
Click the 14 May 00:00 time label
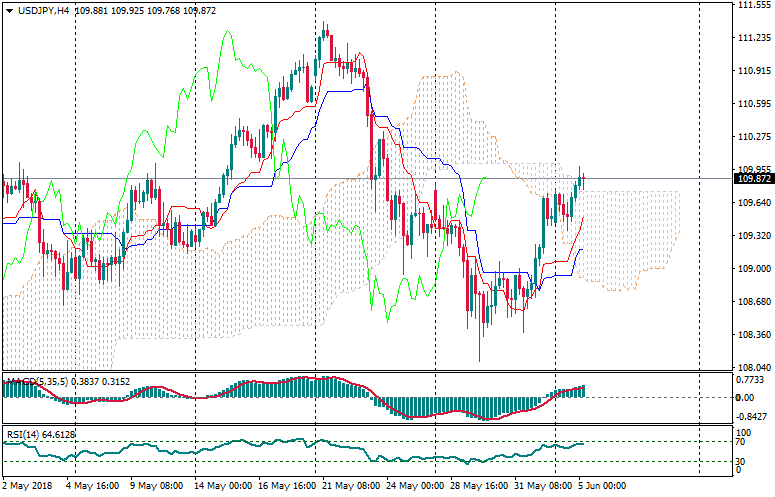[222, 486]
